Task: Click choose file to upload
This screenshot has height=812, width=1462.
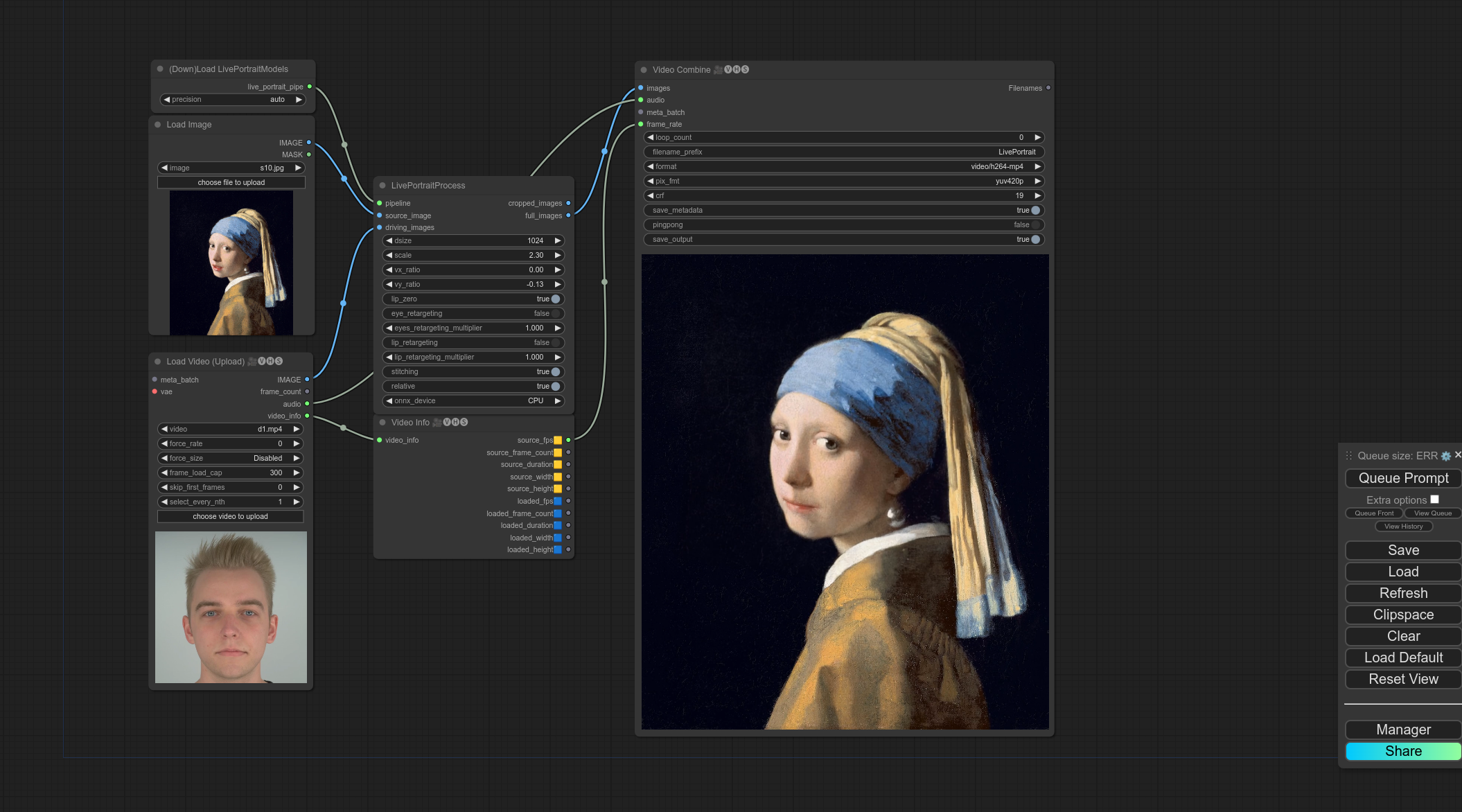Action: tap(231, 182)
